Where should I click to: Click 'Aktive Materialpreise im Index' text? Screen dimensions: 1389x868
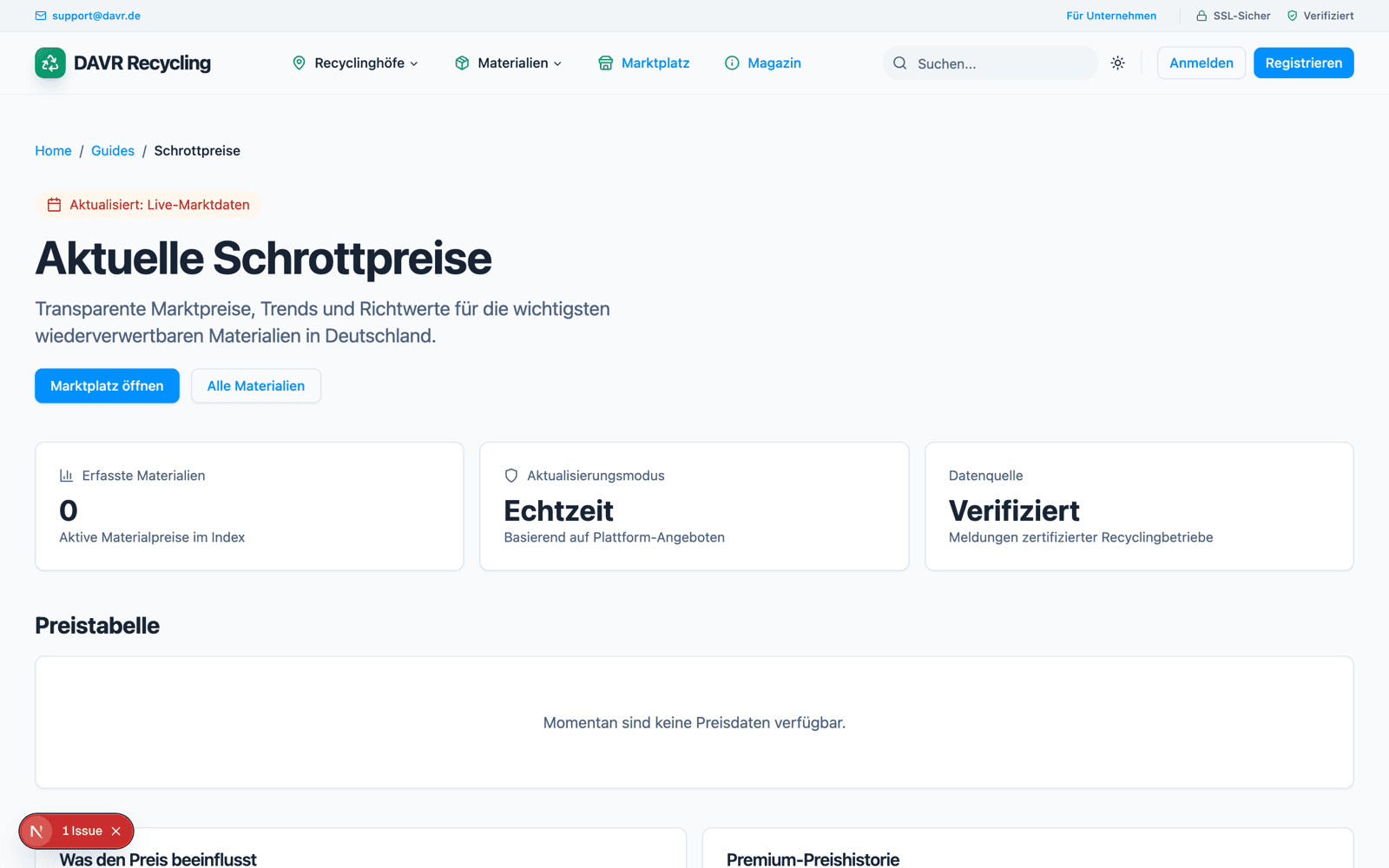click(152, 537)
